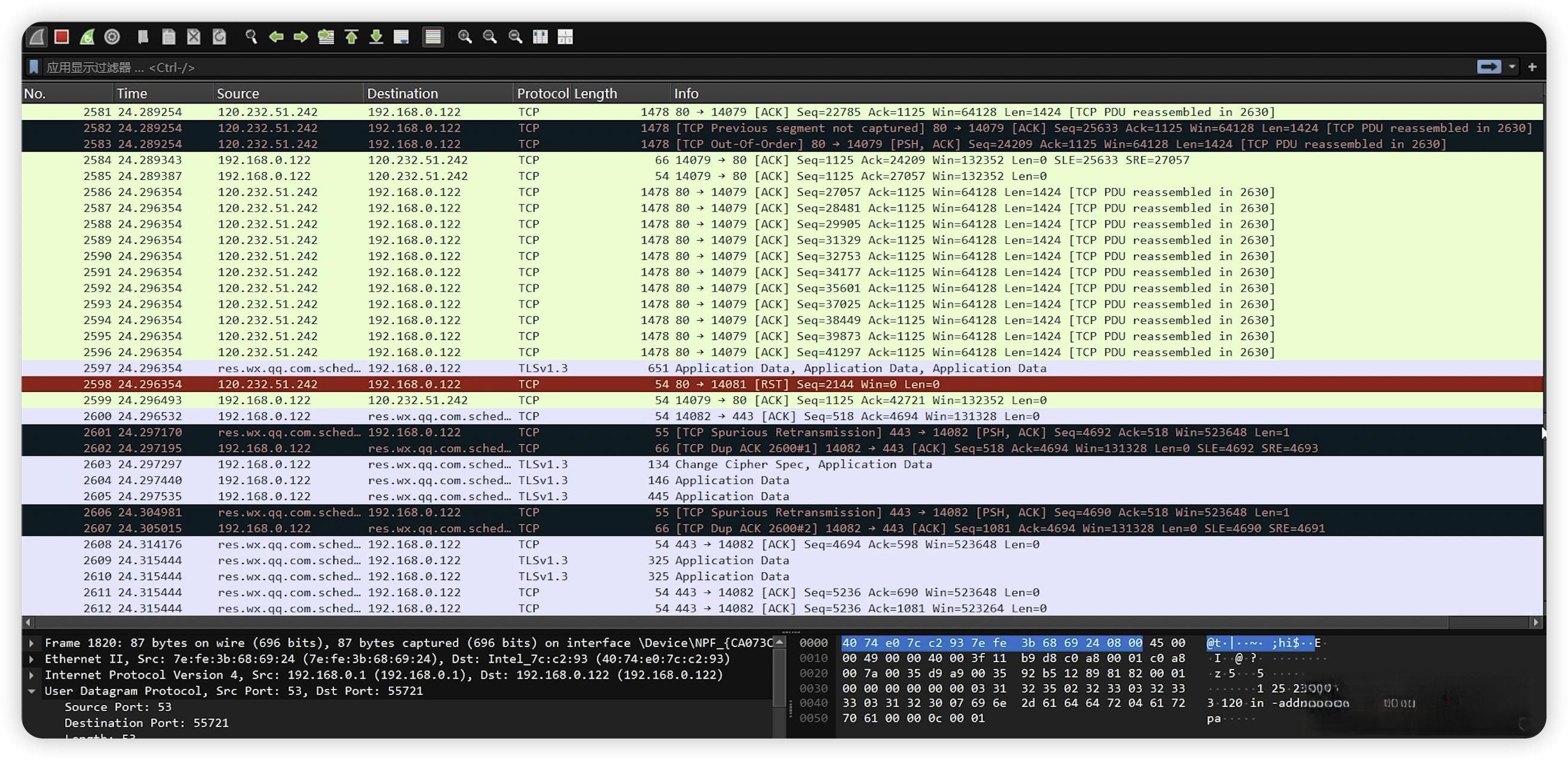This screenshot has width=1568, height=760.
Task: Select the Destination Port: 55721 field
Action: (146, 722)
